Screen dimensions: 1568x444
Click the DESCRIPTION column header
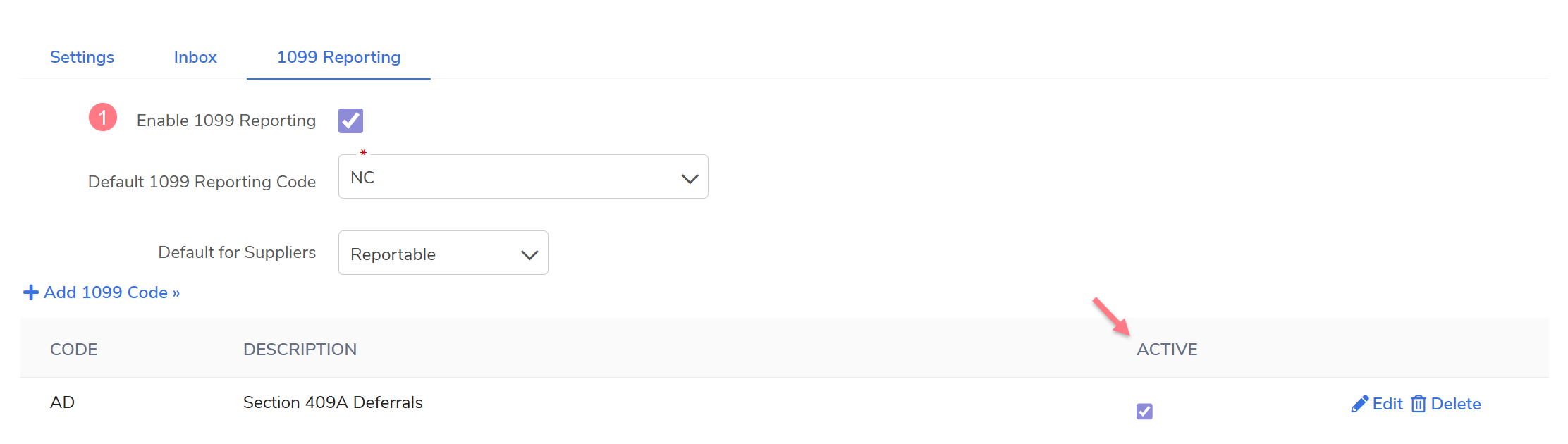[x=300, y=350]
